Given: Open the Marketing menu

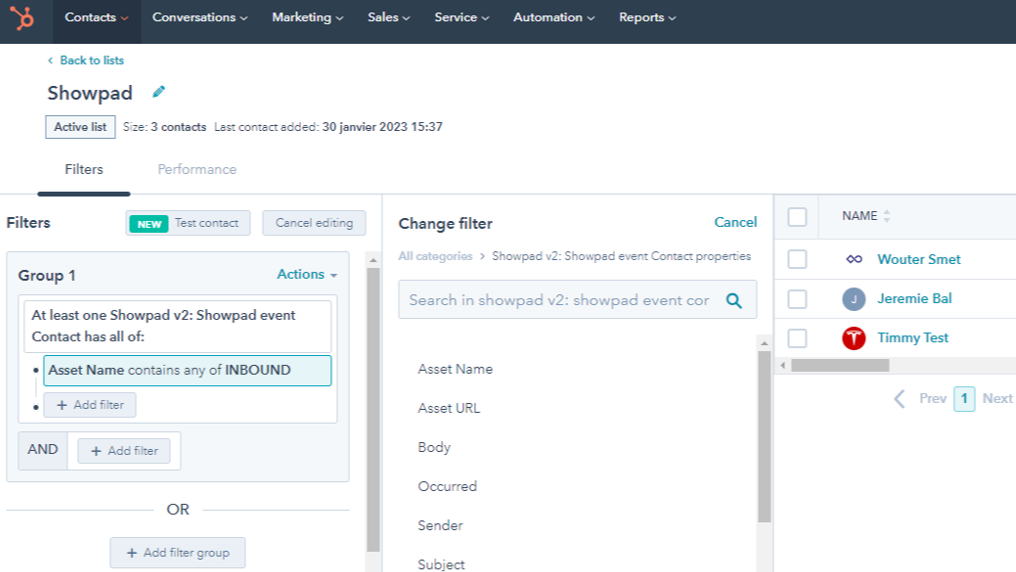Looking at the screenshot, I should tap(307, 17).
